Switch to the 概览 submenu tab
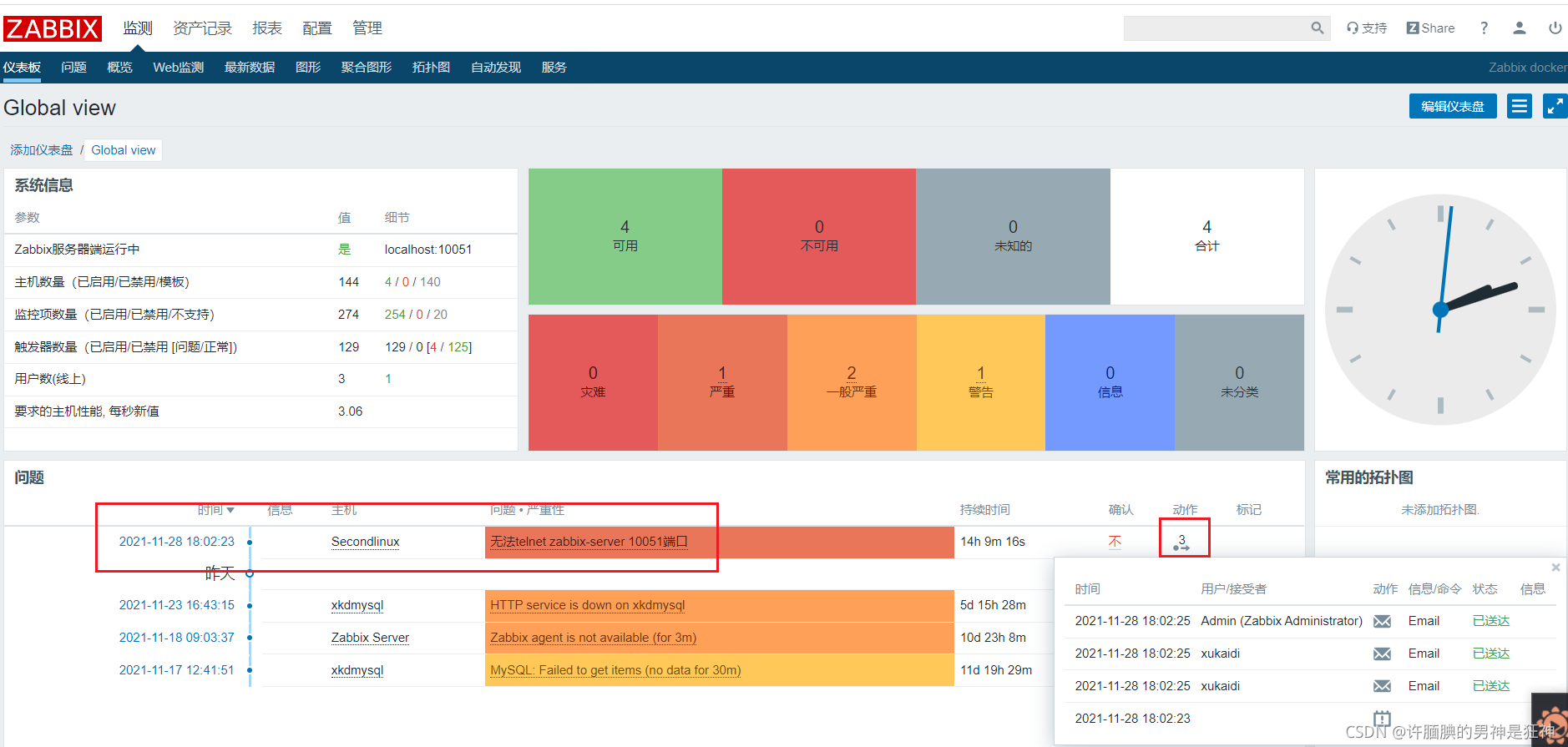This screenshot has width=1568, height=747. [119, 68]
